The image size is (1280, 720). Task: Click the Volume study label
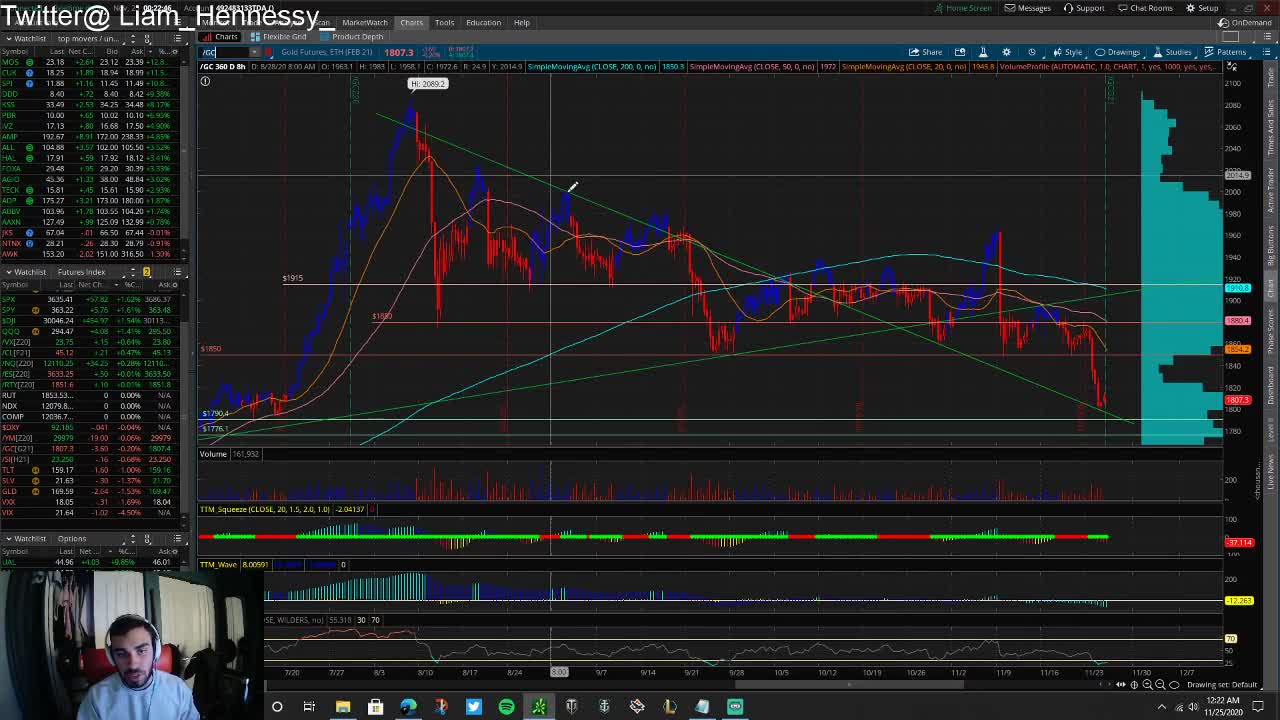point(213,454)
